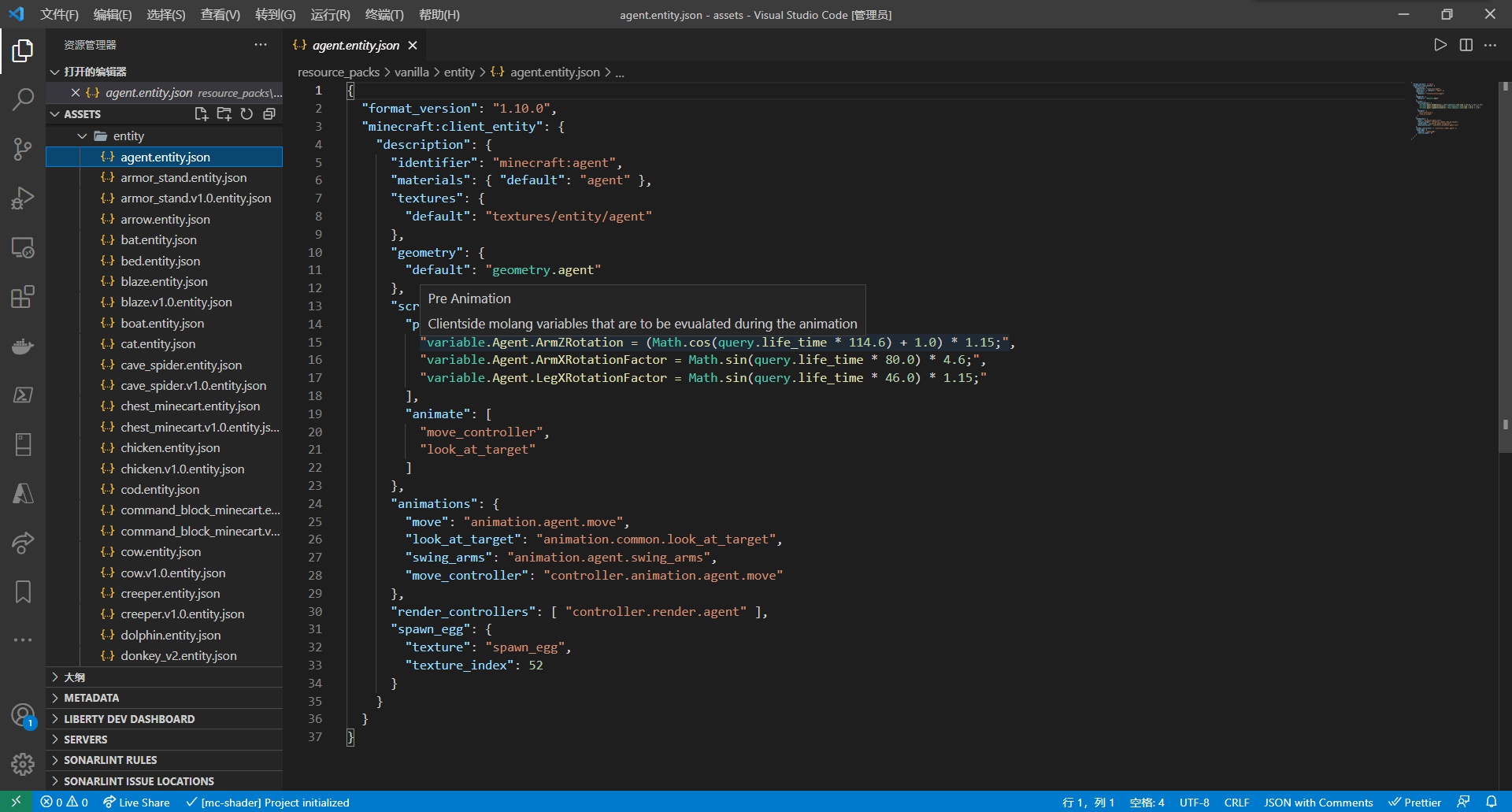The height and width of the screenshot is (812, 1512).
Task: Click vanilla in the breadcrumb path
Action: 412,72
